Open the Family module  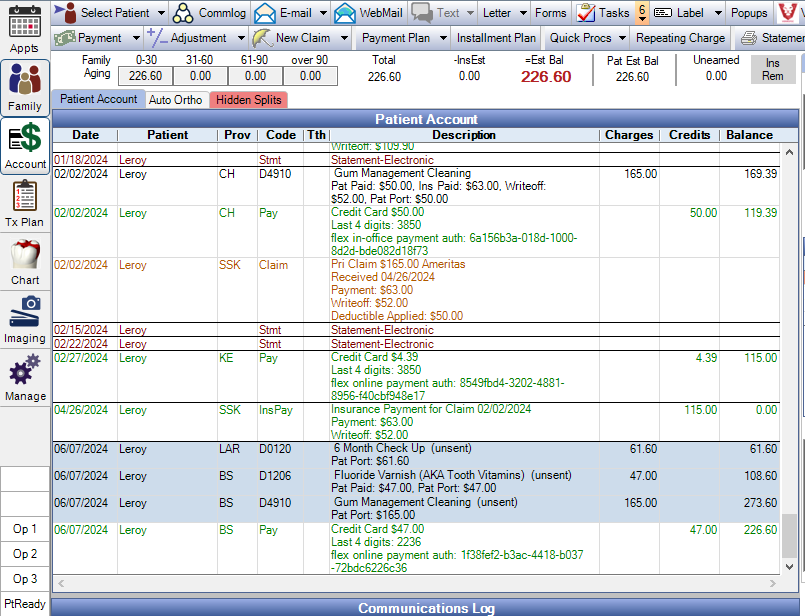[25, 87]
